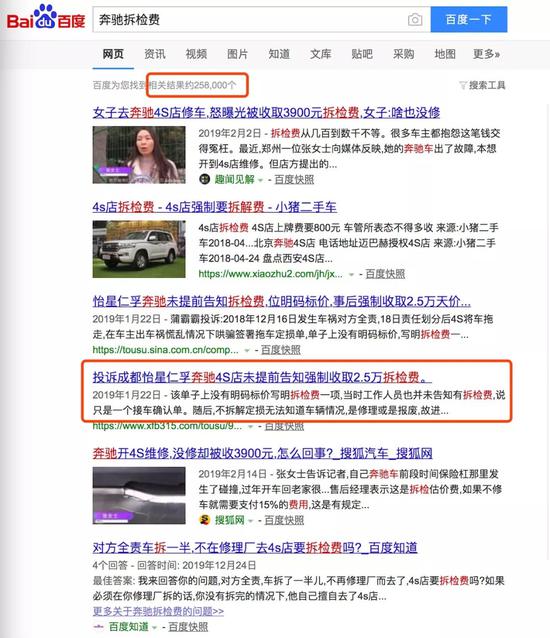Click 趣闻见解 source avatar icon

(x=205, y=179)
